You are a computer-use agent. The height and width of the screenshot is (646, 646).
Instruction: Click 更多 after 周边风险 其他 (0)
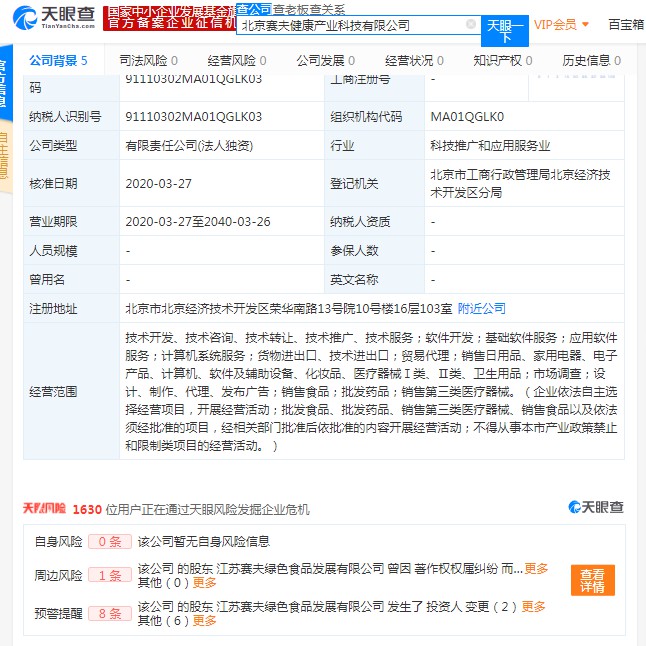click(204, 583)
